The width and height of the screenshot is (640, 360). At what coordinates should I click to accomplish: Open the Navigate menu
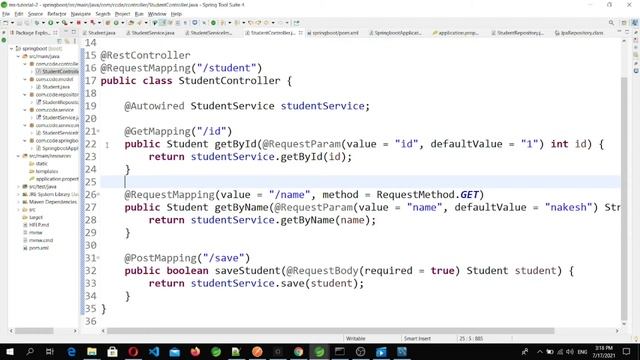[81, 14]
